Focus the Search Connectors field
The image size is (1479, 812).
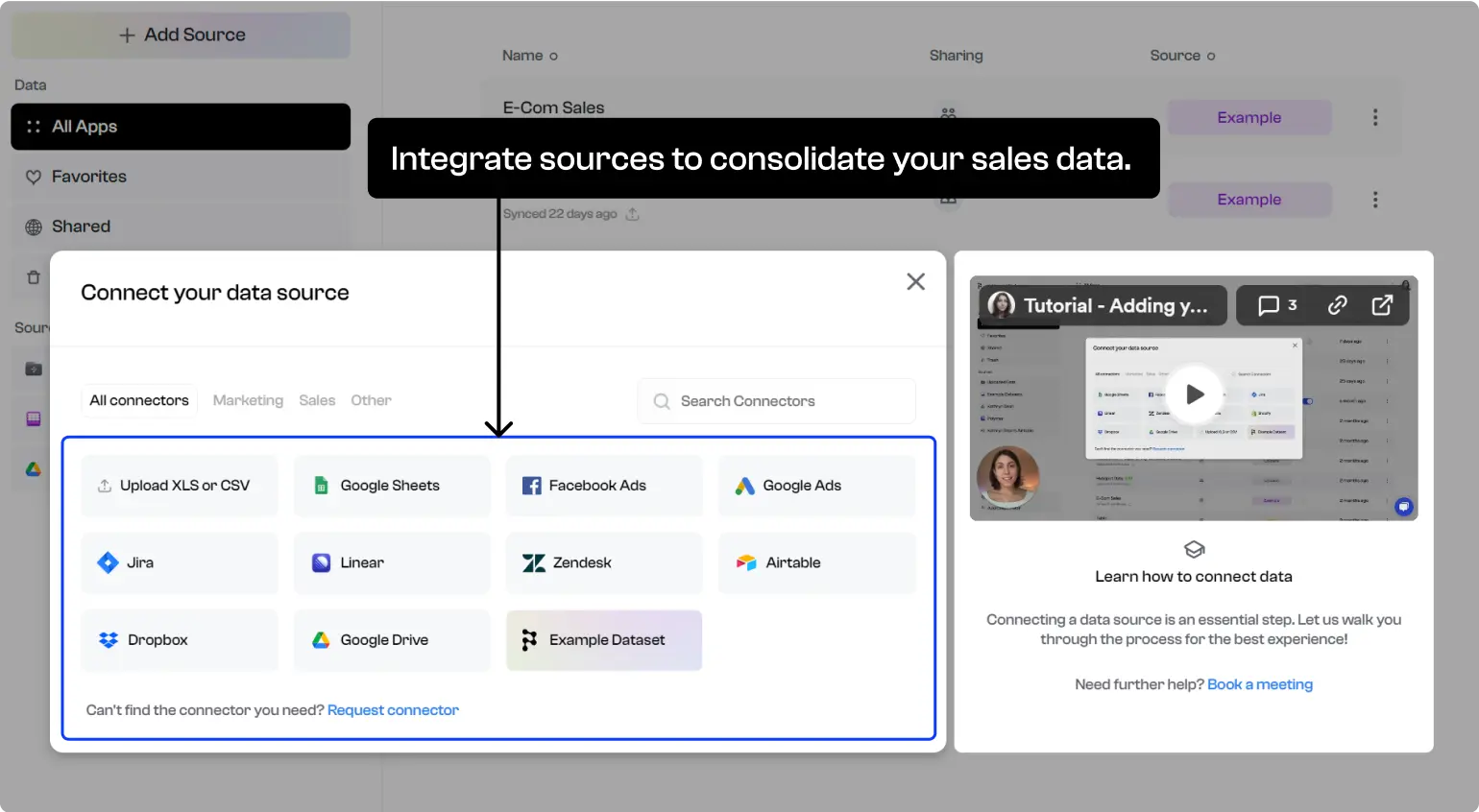(x=777, y=401)
